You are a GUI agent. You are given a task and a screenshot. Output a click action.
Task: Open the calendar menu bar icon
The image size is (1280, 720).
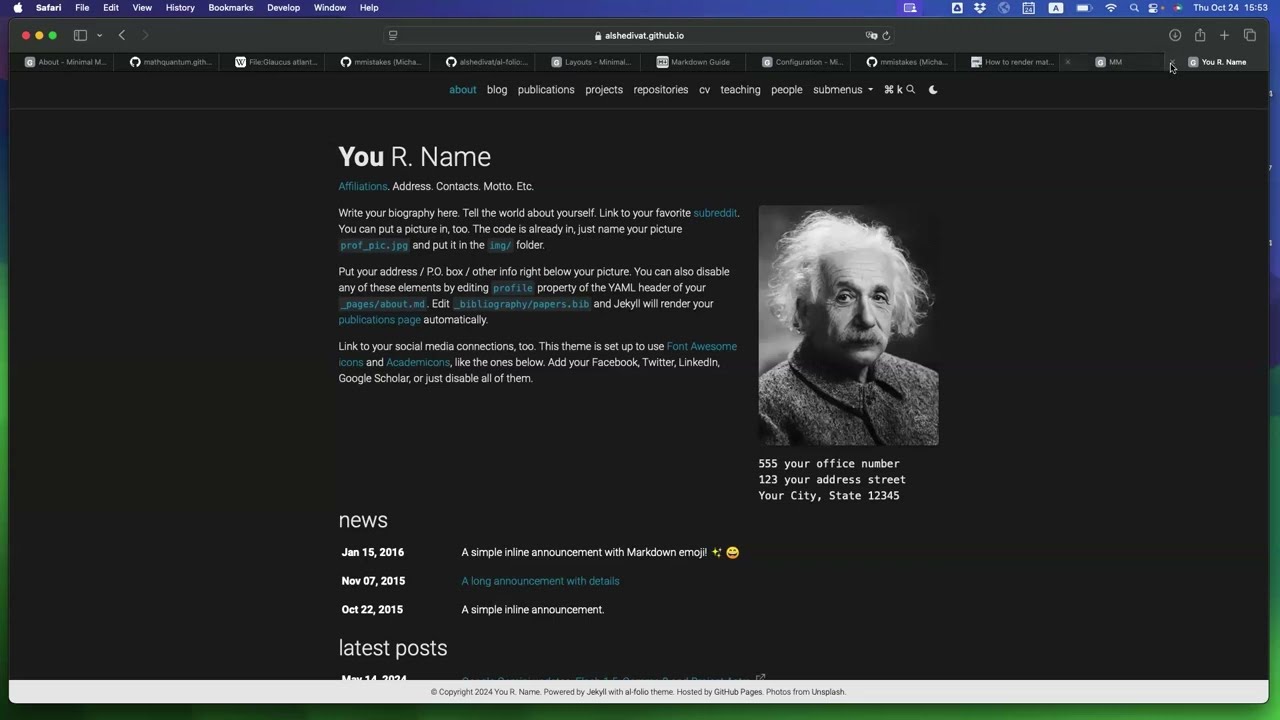[x=1028, y=7]
